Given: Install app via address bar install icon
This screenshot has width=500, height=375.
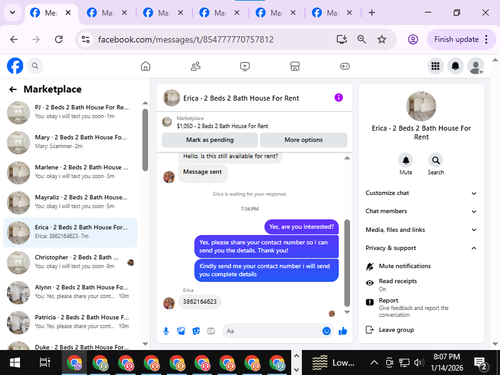Looking at the screenshot, I should (x=342, y=39).
